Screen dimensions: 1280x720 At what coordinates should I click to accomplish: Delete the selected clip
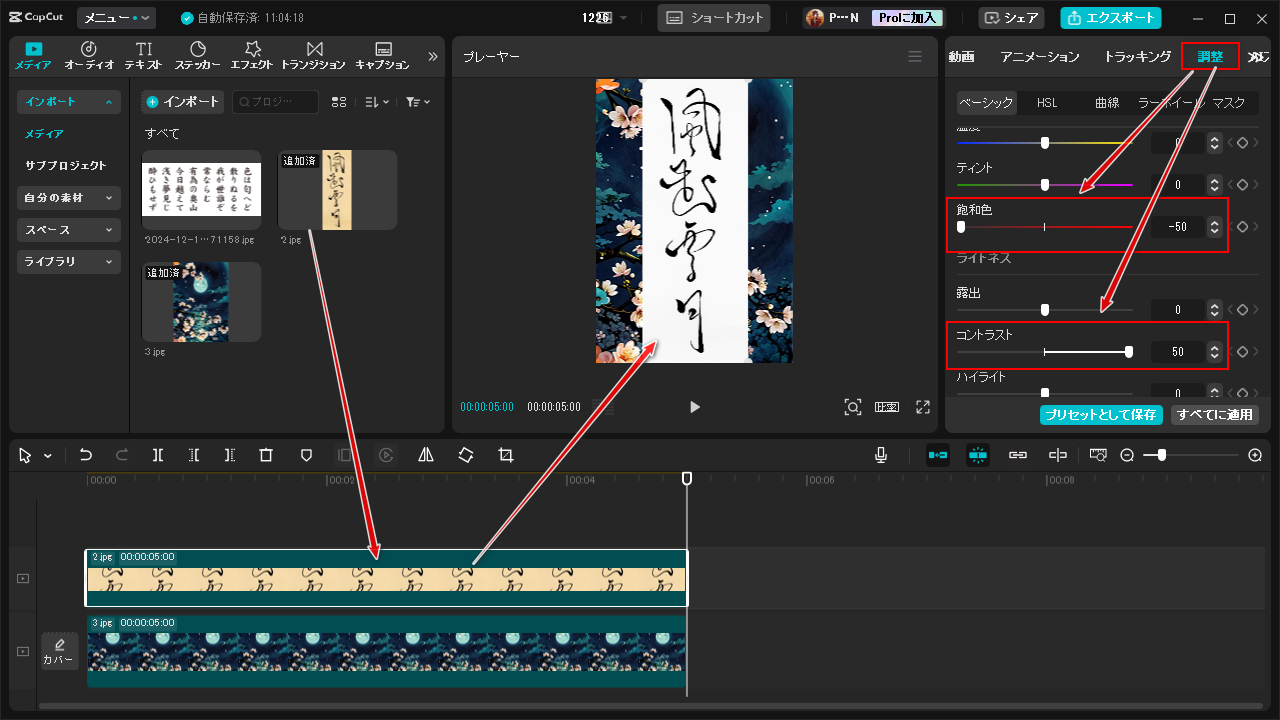pyautogui.click(x=266, y=455)
